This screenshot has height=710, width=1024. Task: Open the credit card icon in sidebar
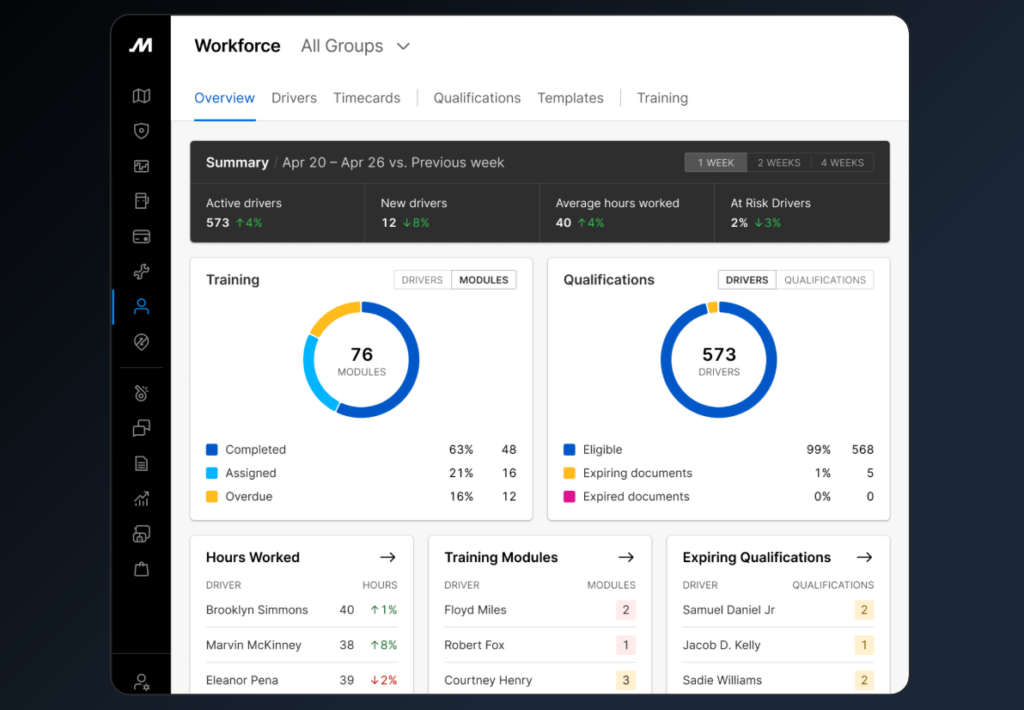click(141, 236)
